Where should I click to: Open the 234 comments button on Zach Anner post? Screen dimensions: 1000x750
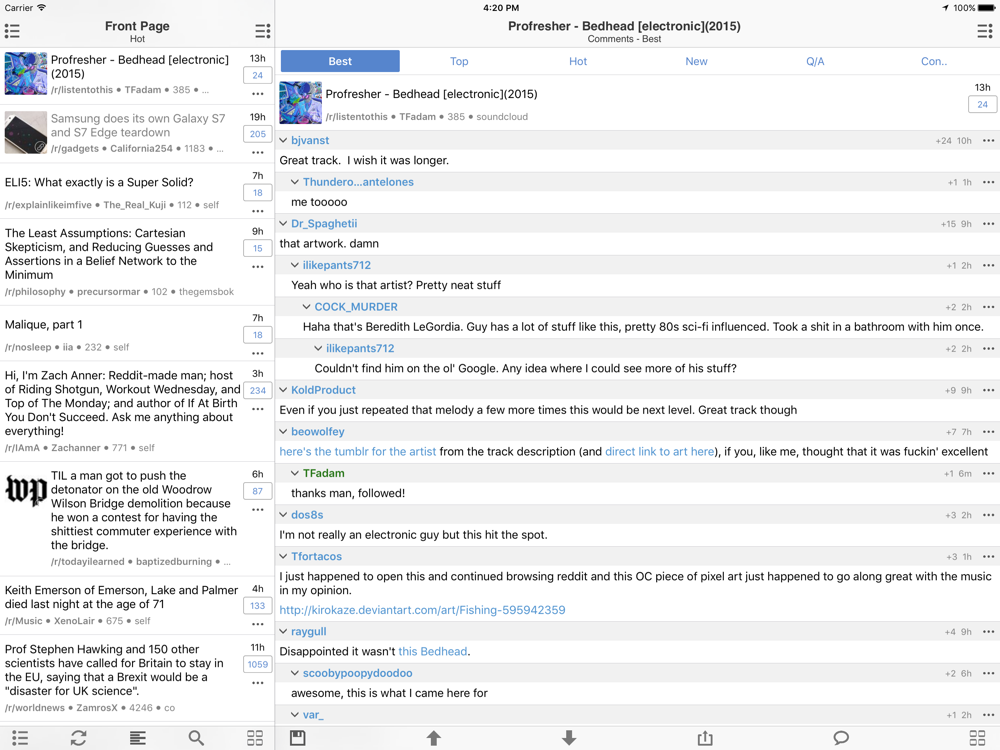pyautogui.click(x=258, y=390)
